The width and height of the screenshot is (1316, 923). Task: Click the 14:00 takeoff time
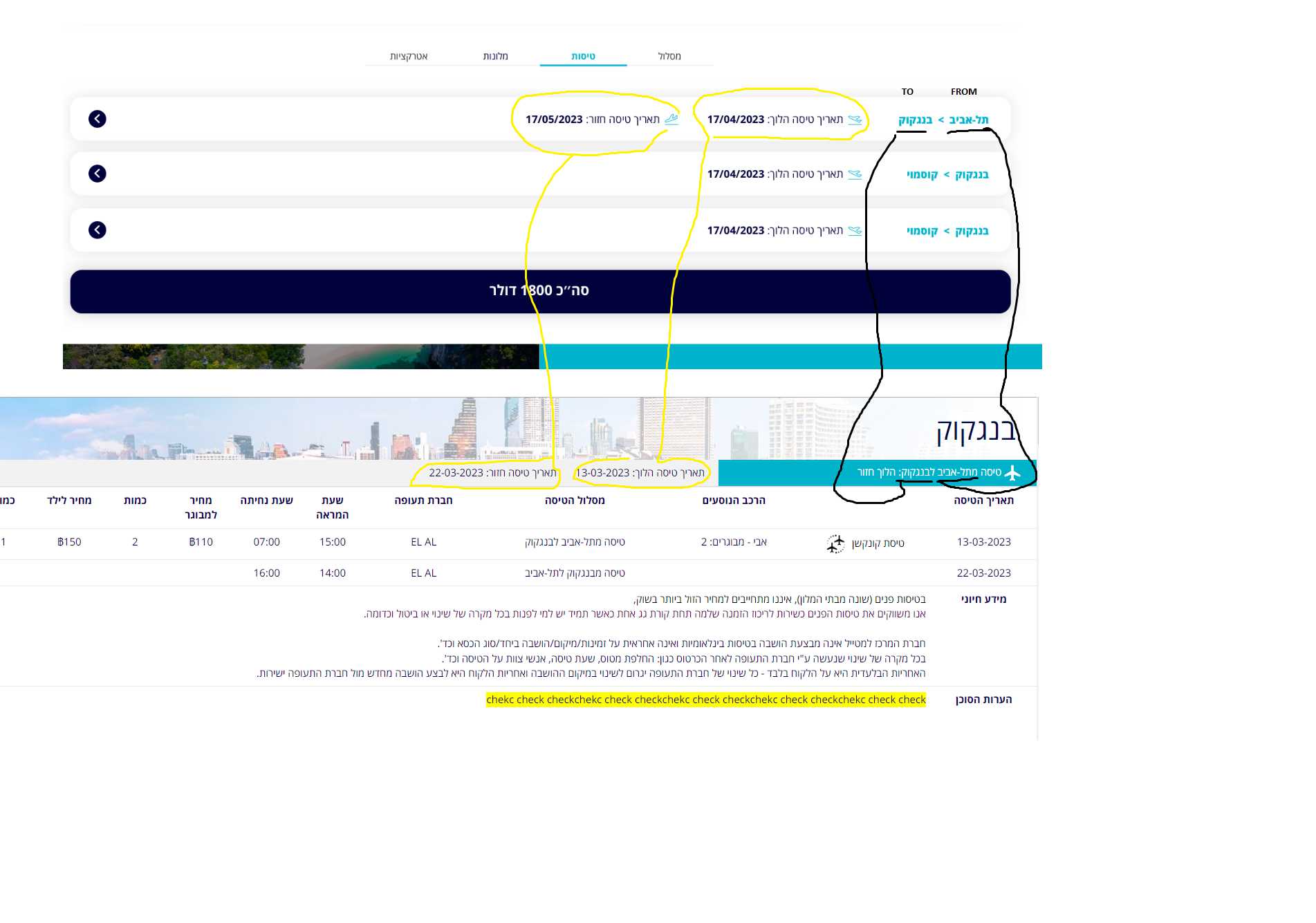(333, 573)
